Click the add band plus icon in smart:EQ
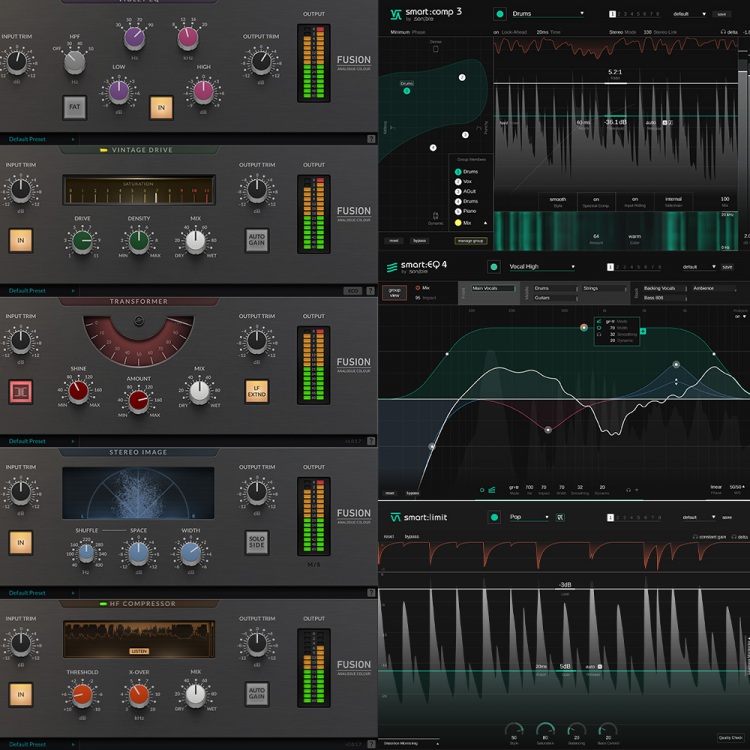 pos(644,330)
